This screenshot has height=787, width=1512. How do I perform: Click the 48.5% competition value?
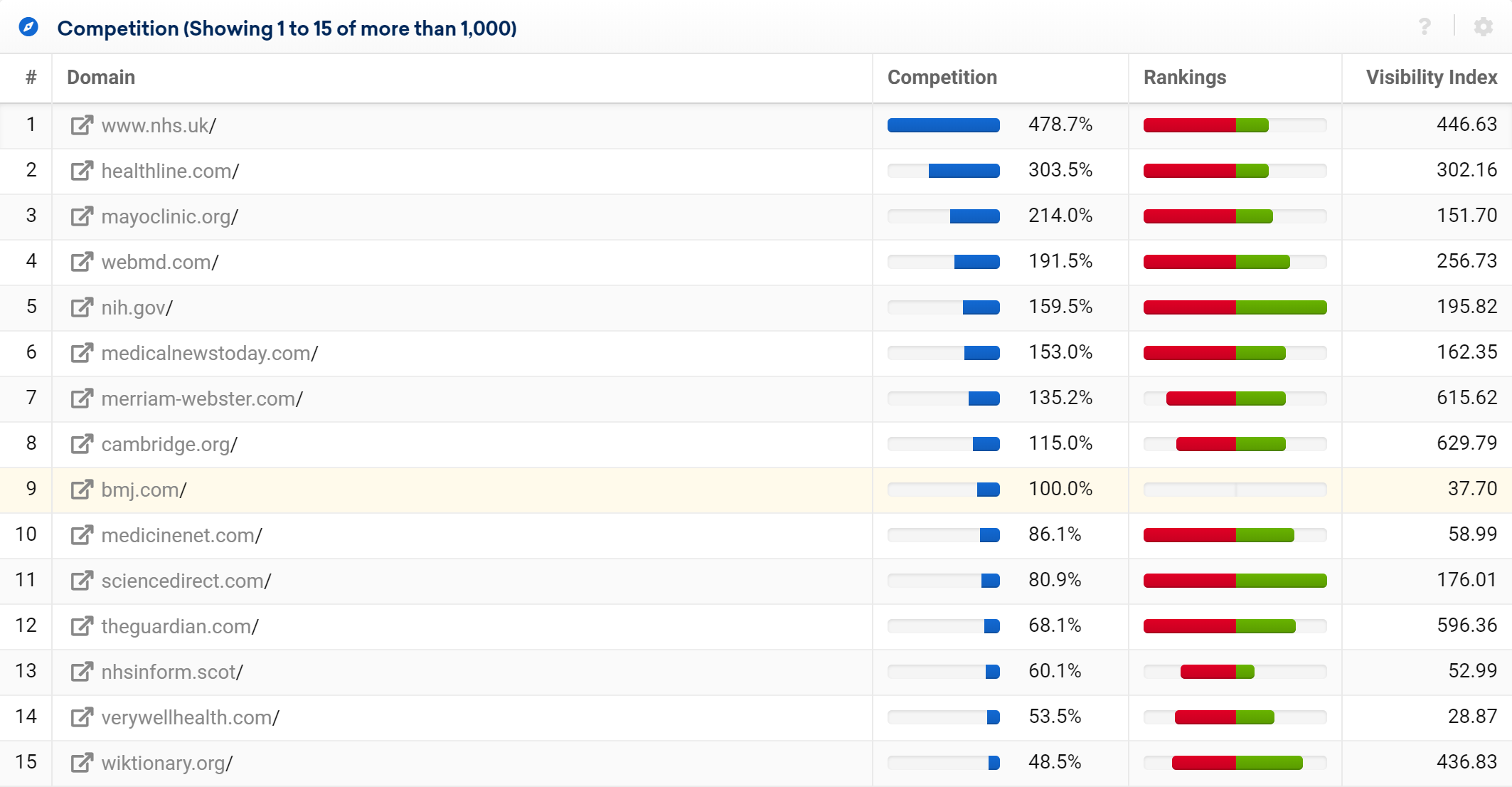point(1055,762)
